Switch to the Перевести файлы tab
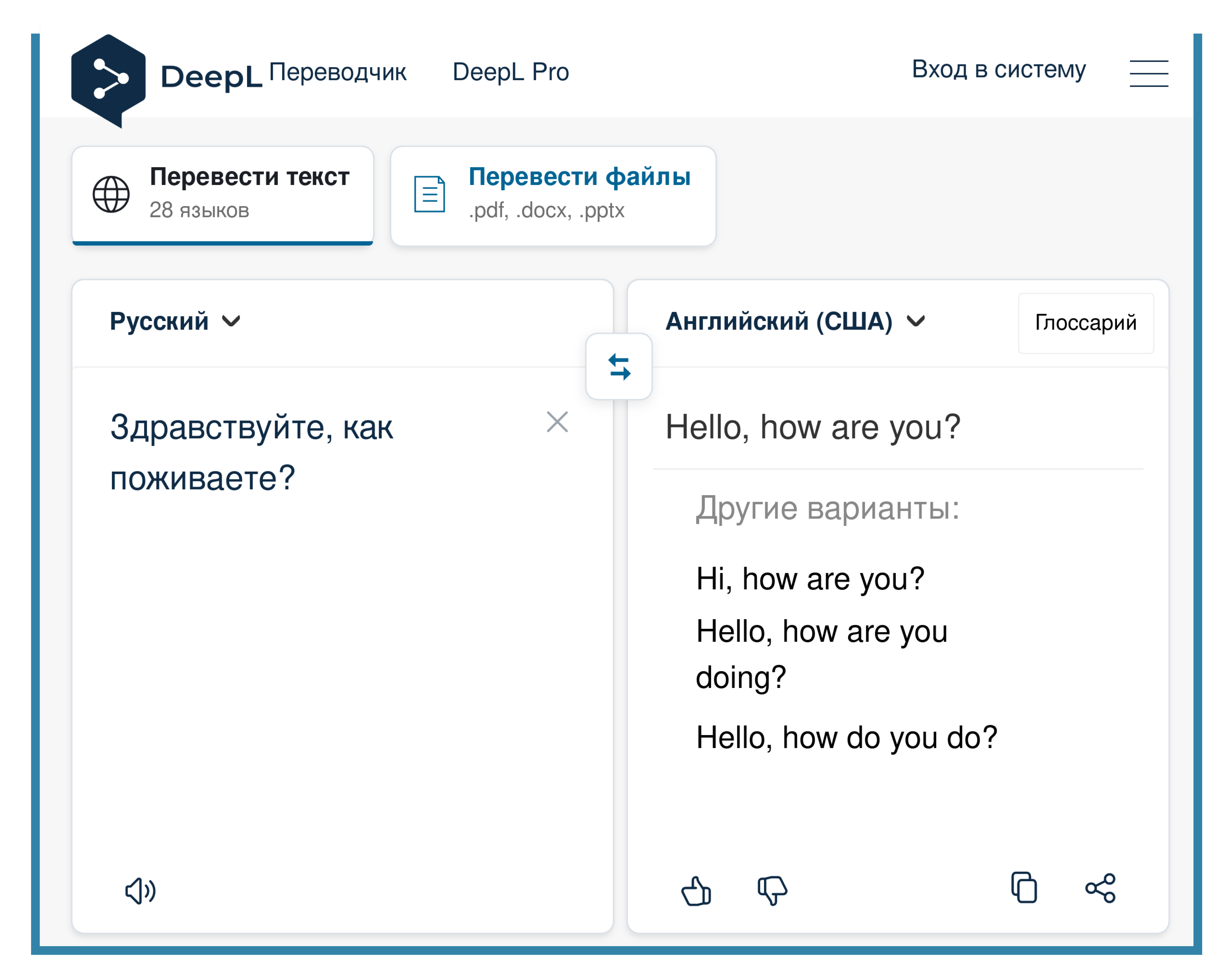The height and width of the screenshot is (976, 1232). (553, 196)
